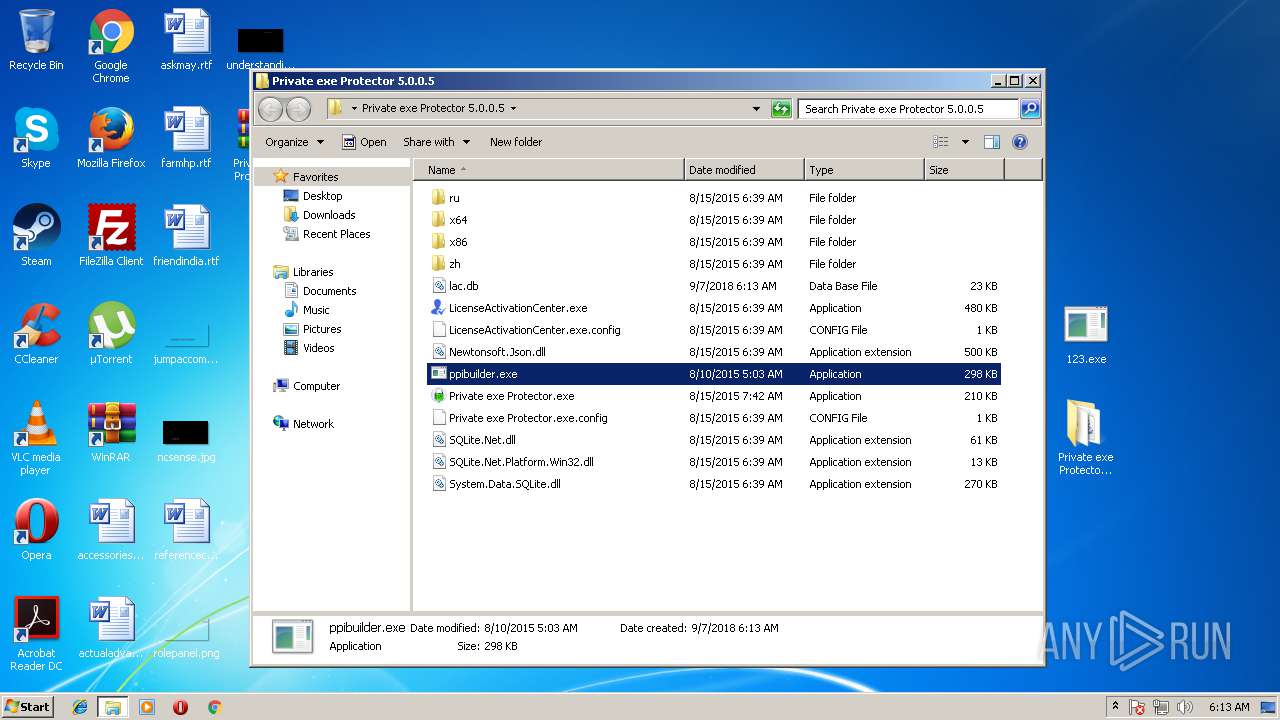Viewport: 1280px width, 720px height.
Task: Show hidden system tray icons
Action: (1115, 707)
